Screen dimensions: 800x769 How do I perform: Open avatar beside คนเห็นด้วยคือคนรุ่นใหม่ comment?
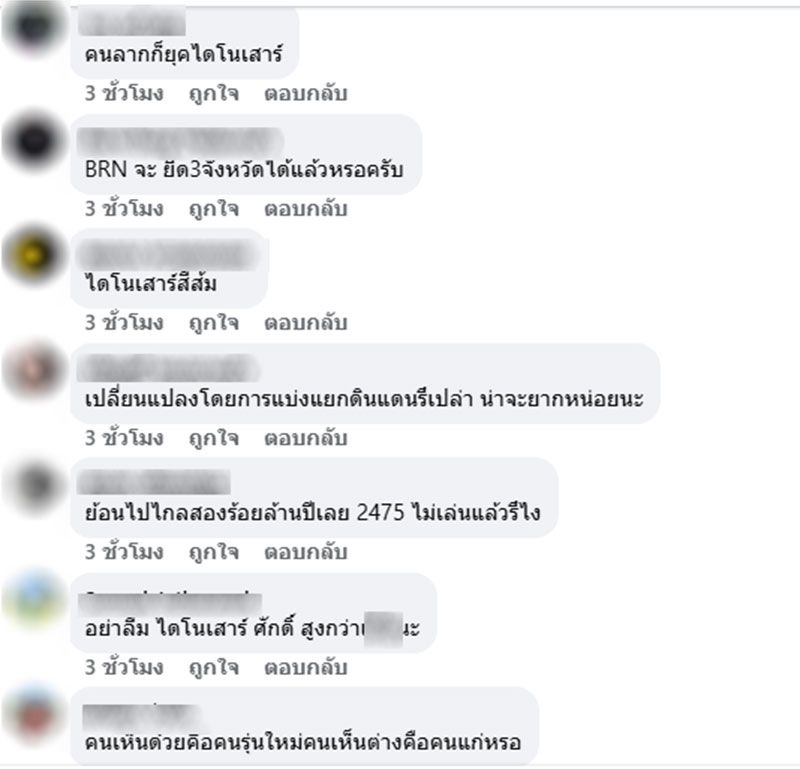point(34,714)
